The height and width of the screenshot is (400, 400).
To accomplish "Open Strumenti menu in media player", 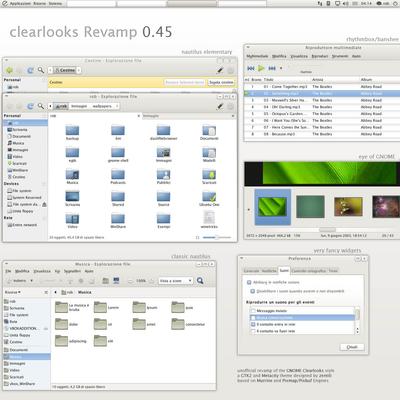I will click(340, 56).
